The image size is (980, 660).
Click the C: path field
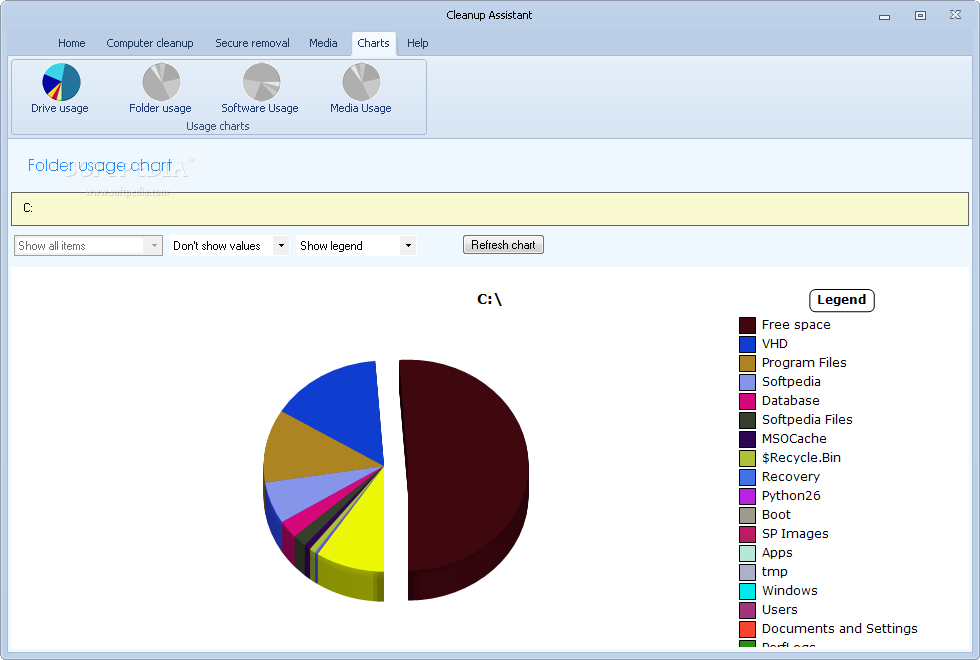(x=490, y=209)
